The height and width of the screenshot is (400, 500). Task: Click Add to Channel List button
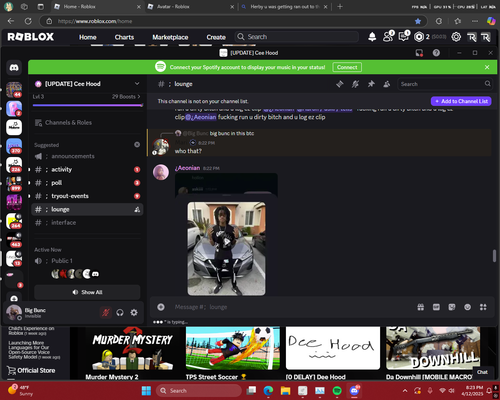[461, 101]
